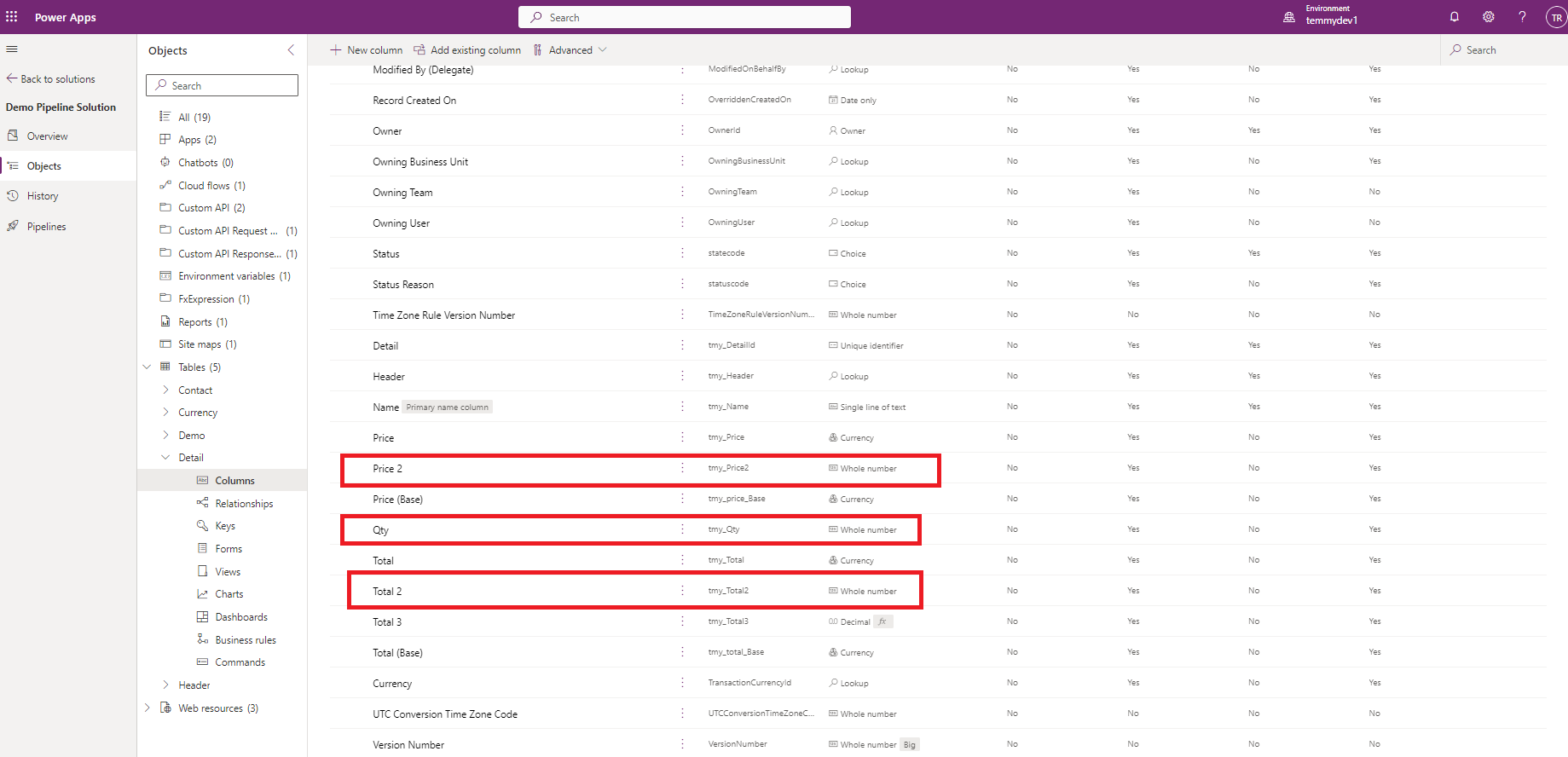
Task: Click the Charts icon under Detail
Action: tap(202, 594)
